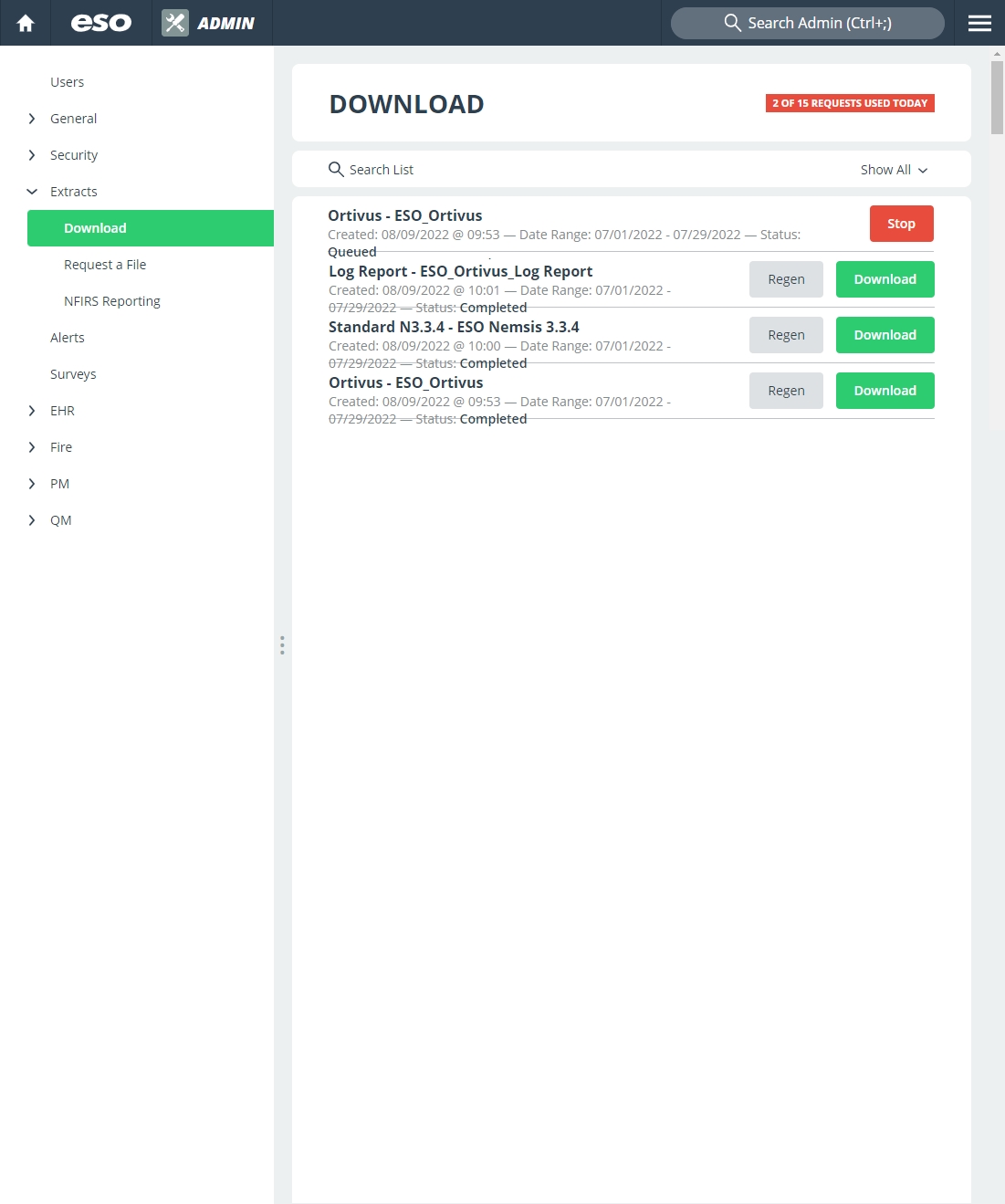Click the page vertical scrollbar
Image resolution: width=1005 pixels, height=1204 pixels.
click(x=997, y=98)
